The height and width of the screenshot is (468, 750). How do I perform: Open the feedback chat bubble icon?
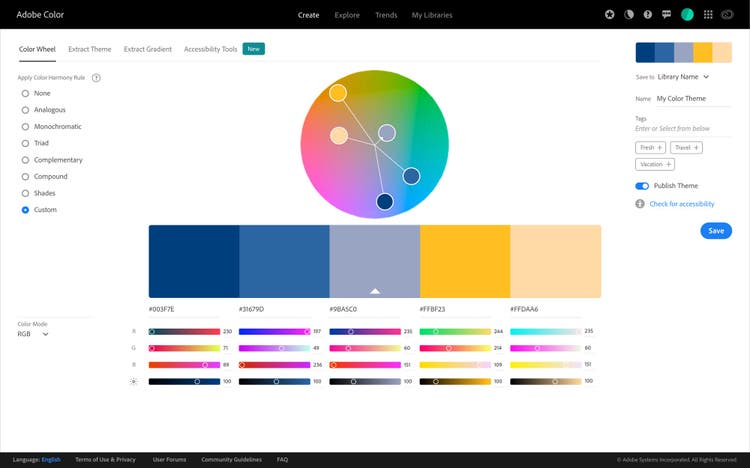coord(667,14)
